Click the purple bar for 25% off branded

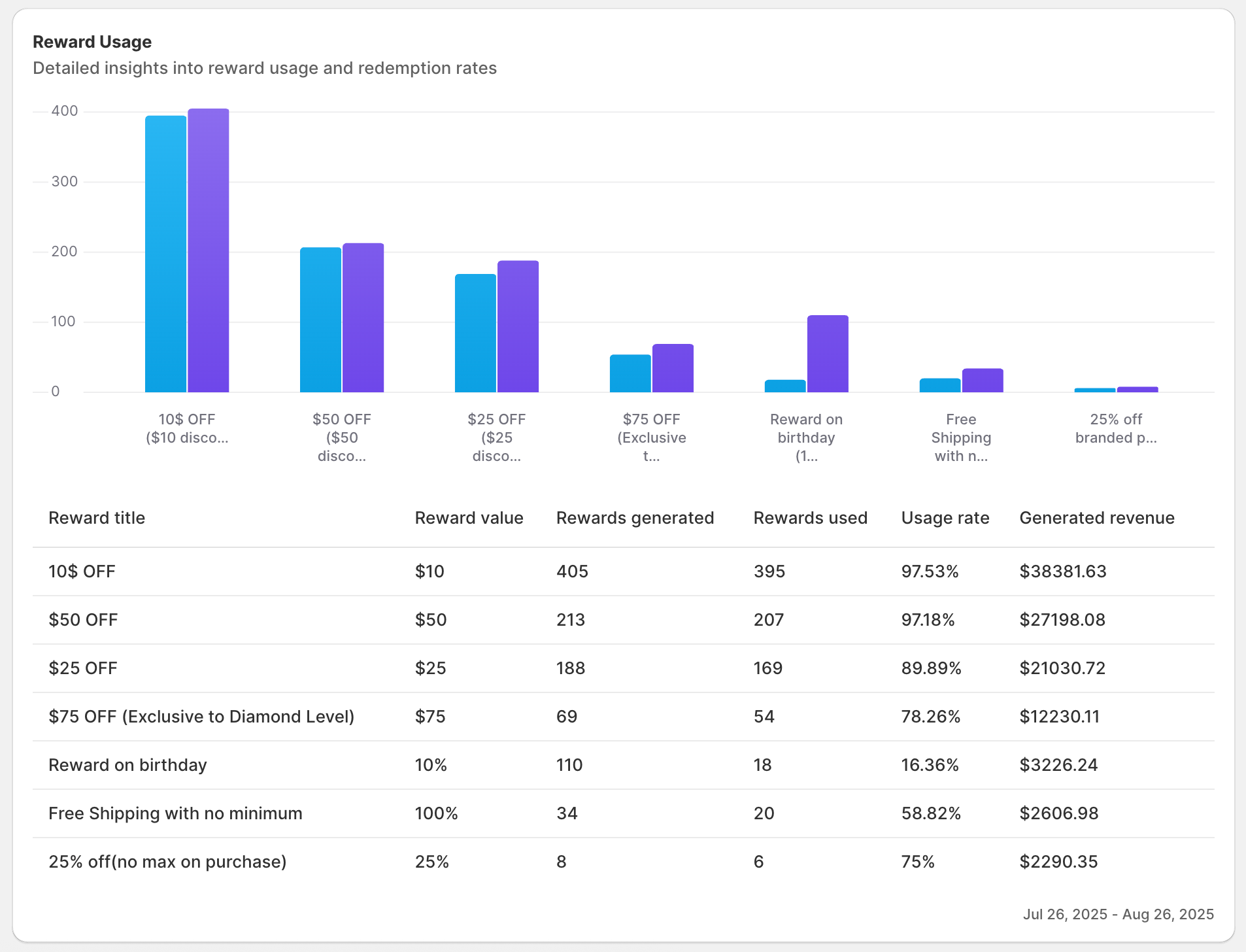pos(1138,390)
